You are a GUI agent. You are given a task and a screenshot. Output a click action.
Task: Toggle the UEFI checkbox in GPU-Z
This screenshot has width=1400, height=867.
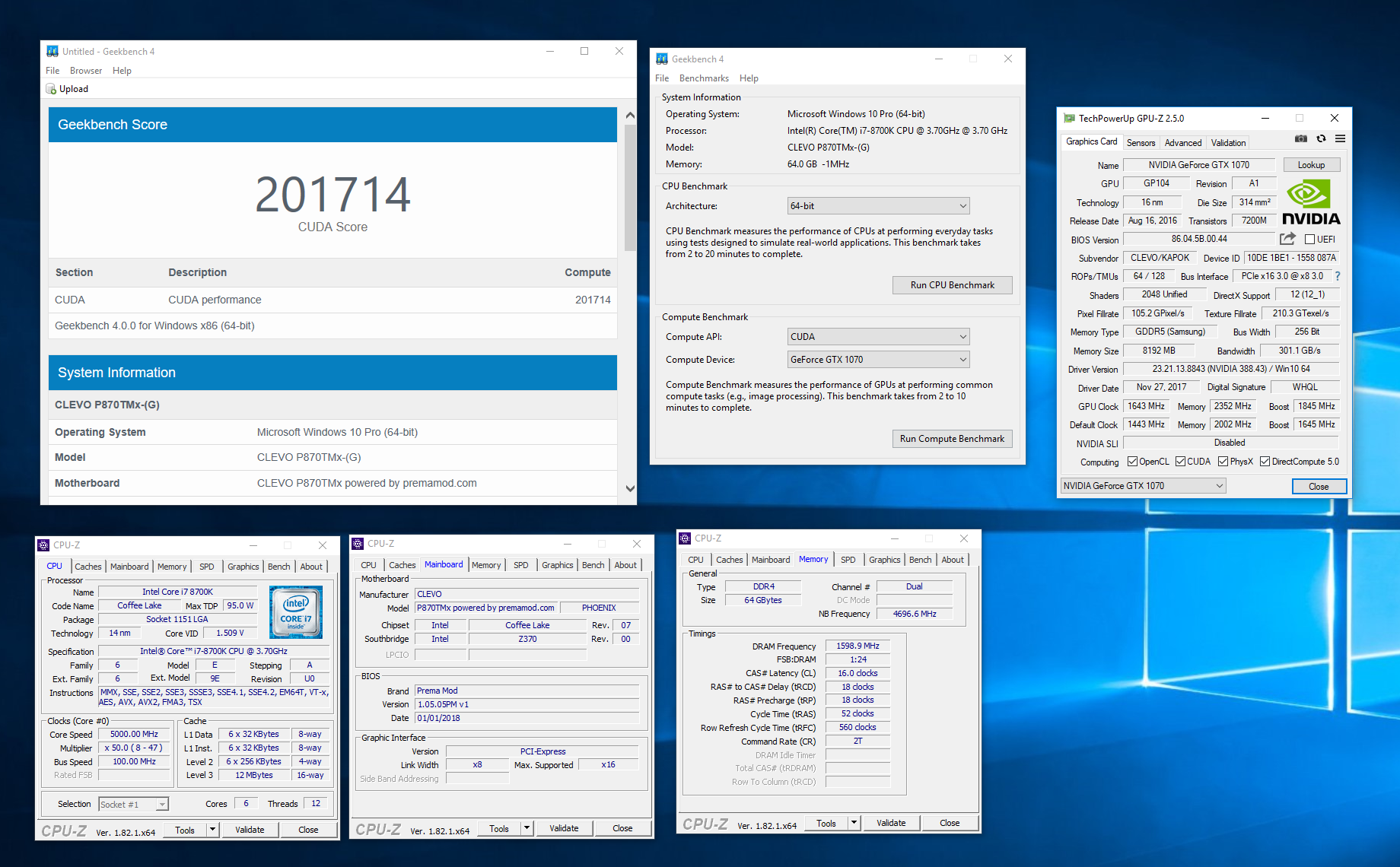(1309, 239)
